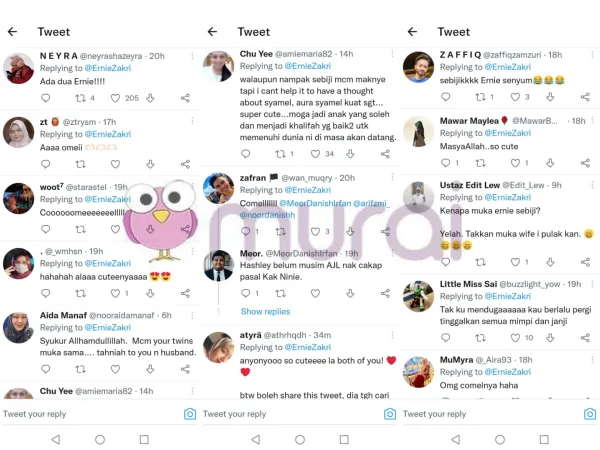Toggle like on Meor's Hashley tweet
The image size is (600, 450).
click(x=315, y=293)
